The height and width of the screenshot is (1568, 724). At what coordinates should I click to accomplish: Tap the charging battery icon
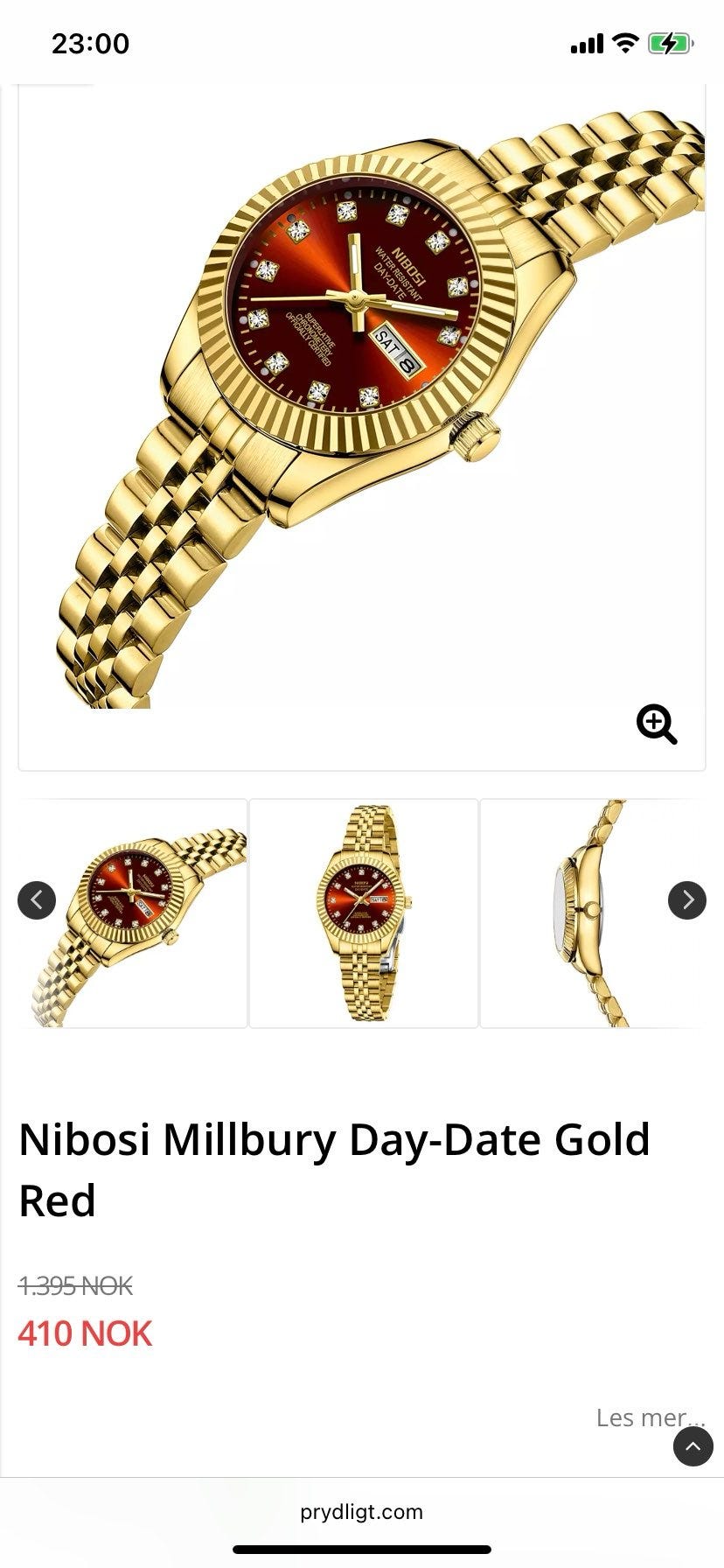[x=671, y=43]
